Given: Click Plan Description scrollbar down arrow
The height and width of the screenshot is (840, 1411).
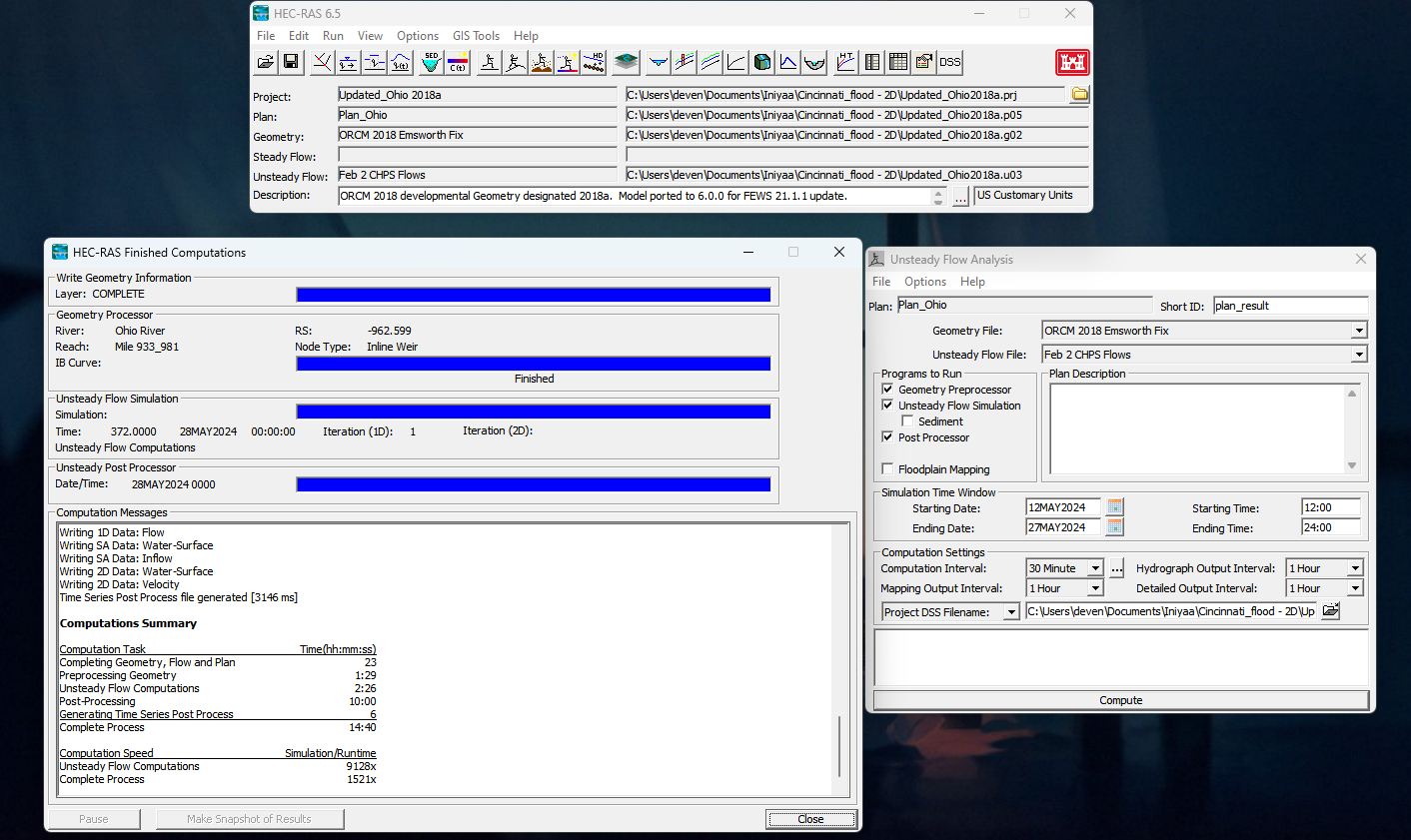Looking at the screenshot, I should 1352,465.
